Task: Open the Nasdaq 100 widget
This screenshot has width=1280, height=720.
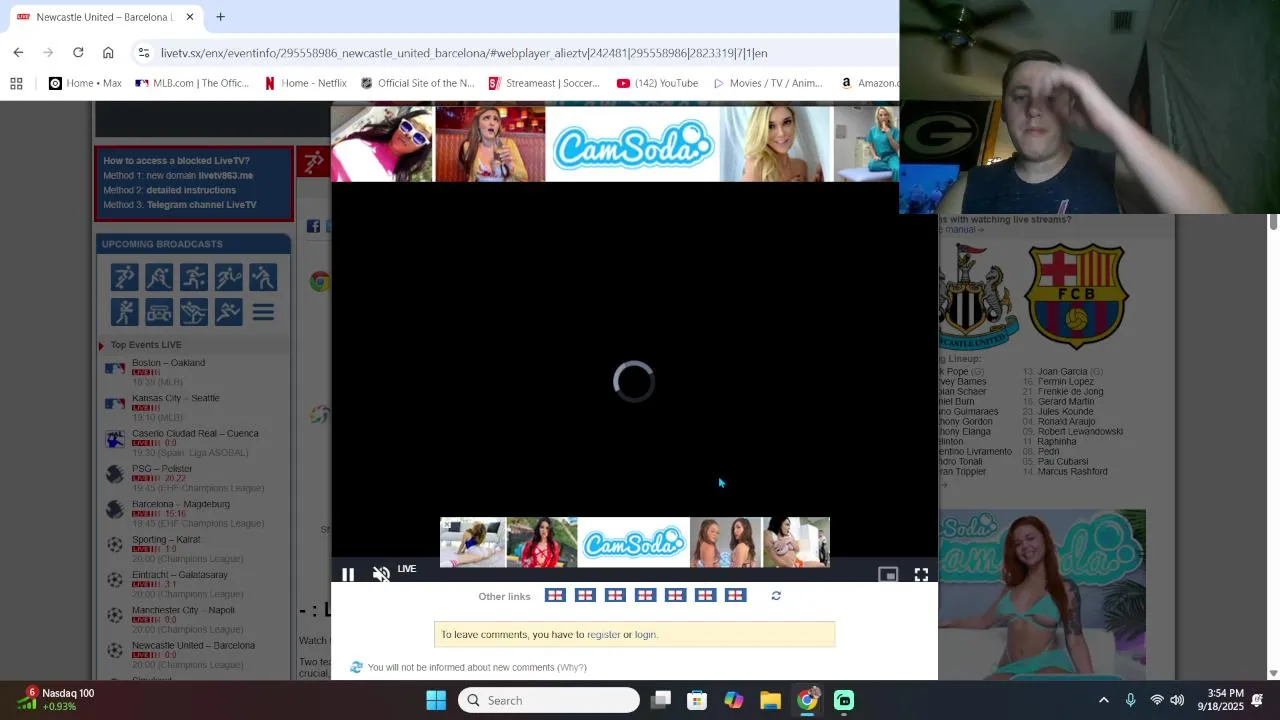Action: 55,700
